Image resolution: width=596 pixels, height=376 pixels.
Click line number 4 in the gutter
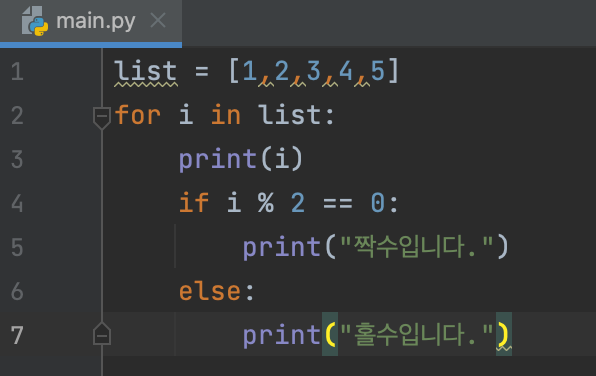click(x=17, y=203)
